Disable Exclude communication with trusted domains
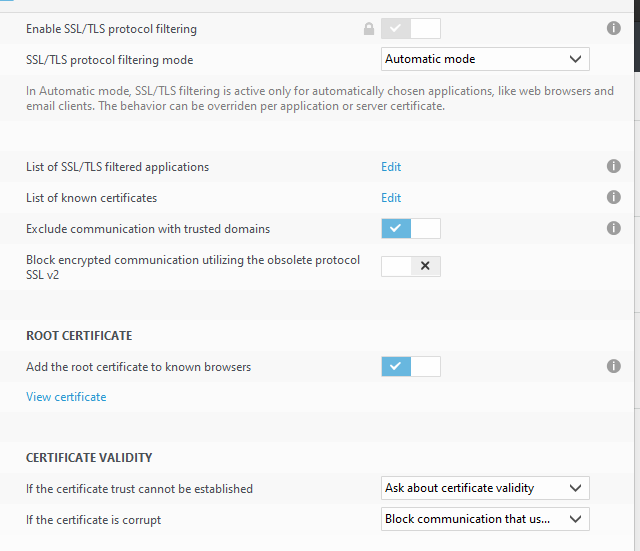Screen dimensions: 640x551 click(x=410, y=229)
